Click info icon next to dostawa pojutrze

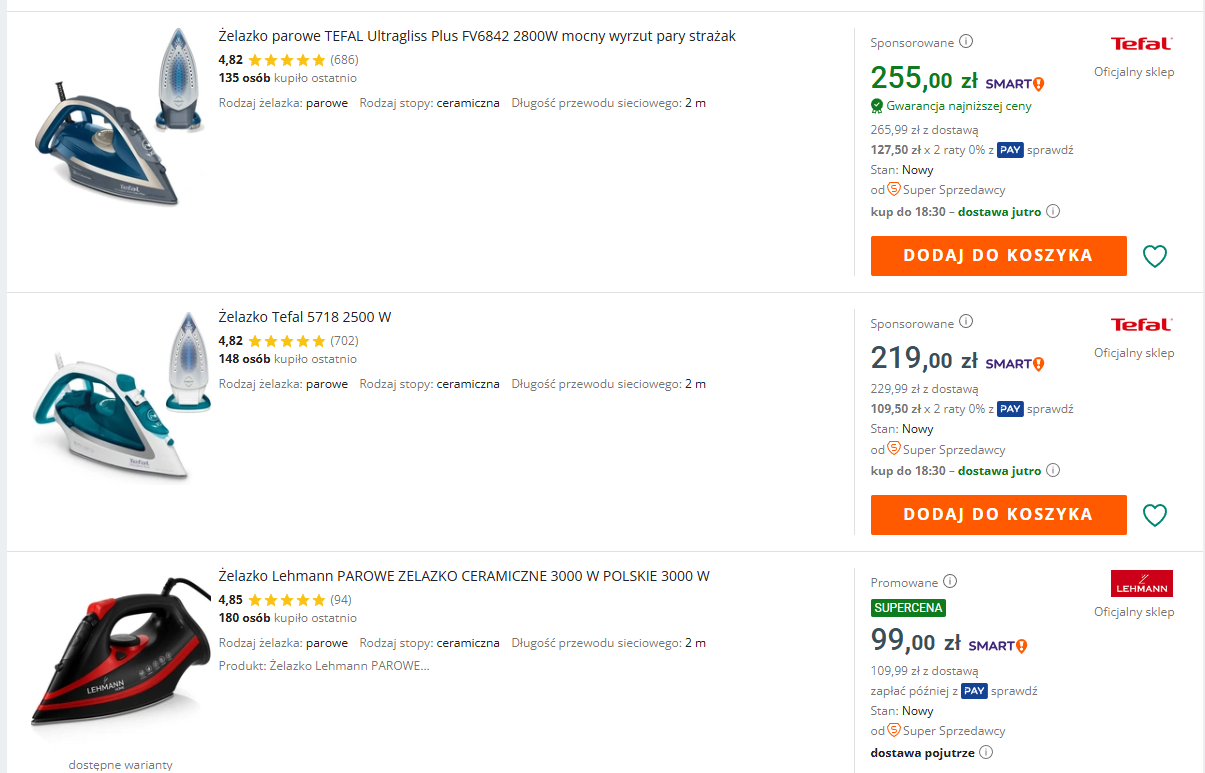pyautogui.click(x=986, y=752)
